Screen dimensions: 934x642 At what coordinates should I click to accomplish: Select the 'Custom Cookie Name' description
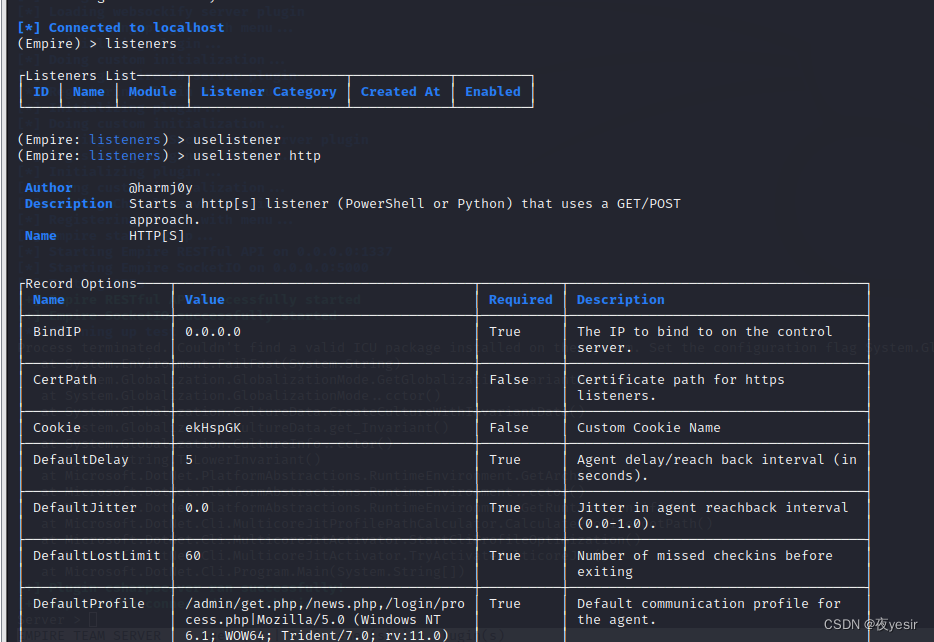pos(649,428)
